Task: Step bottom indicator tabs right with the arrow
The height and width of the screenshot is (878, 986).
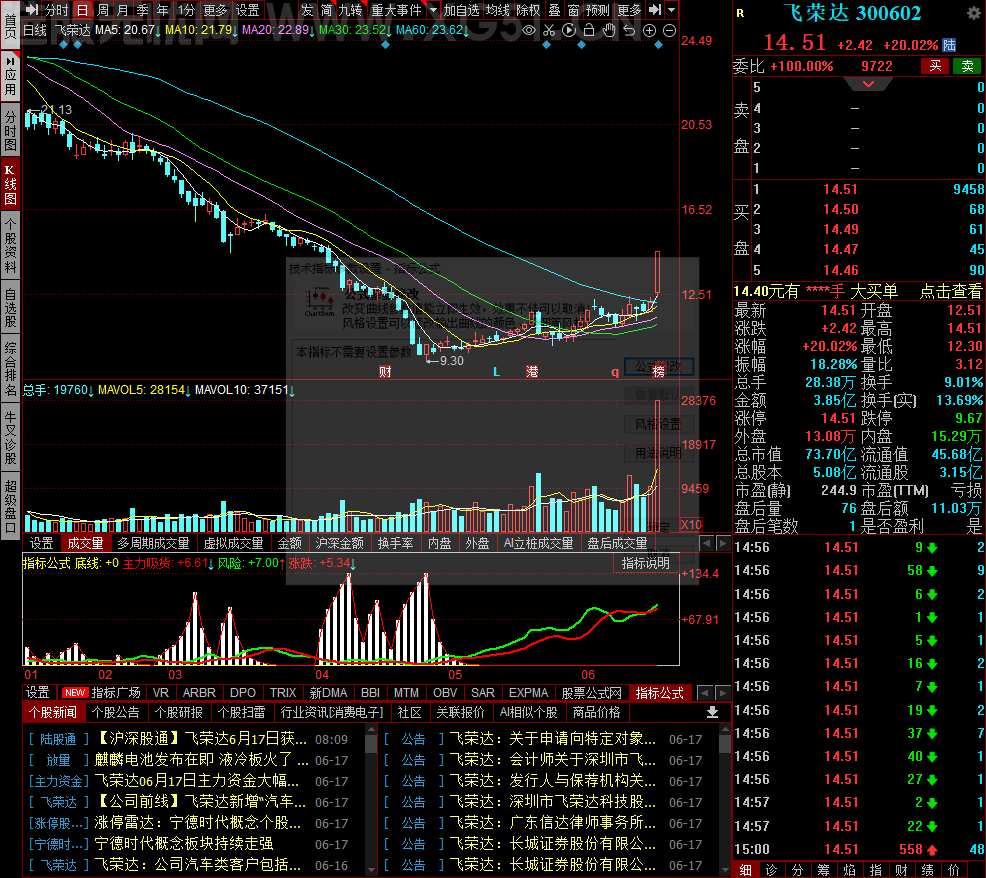Action: [x=722, y=692]
